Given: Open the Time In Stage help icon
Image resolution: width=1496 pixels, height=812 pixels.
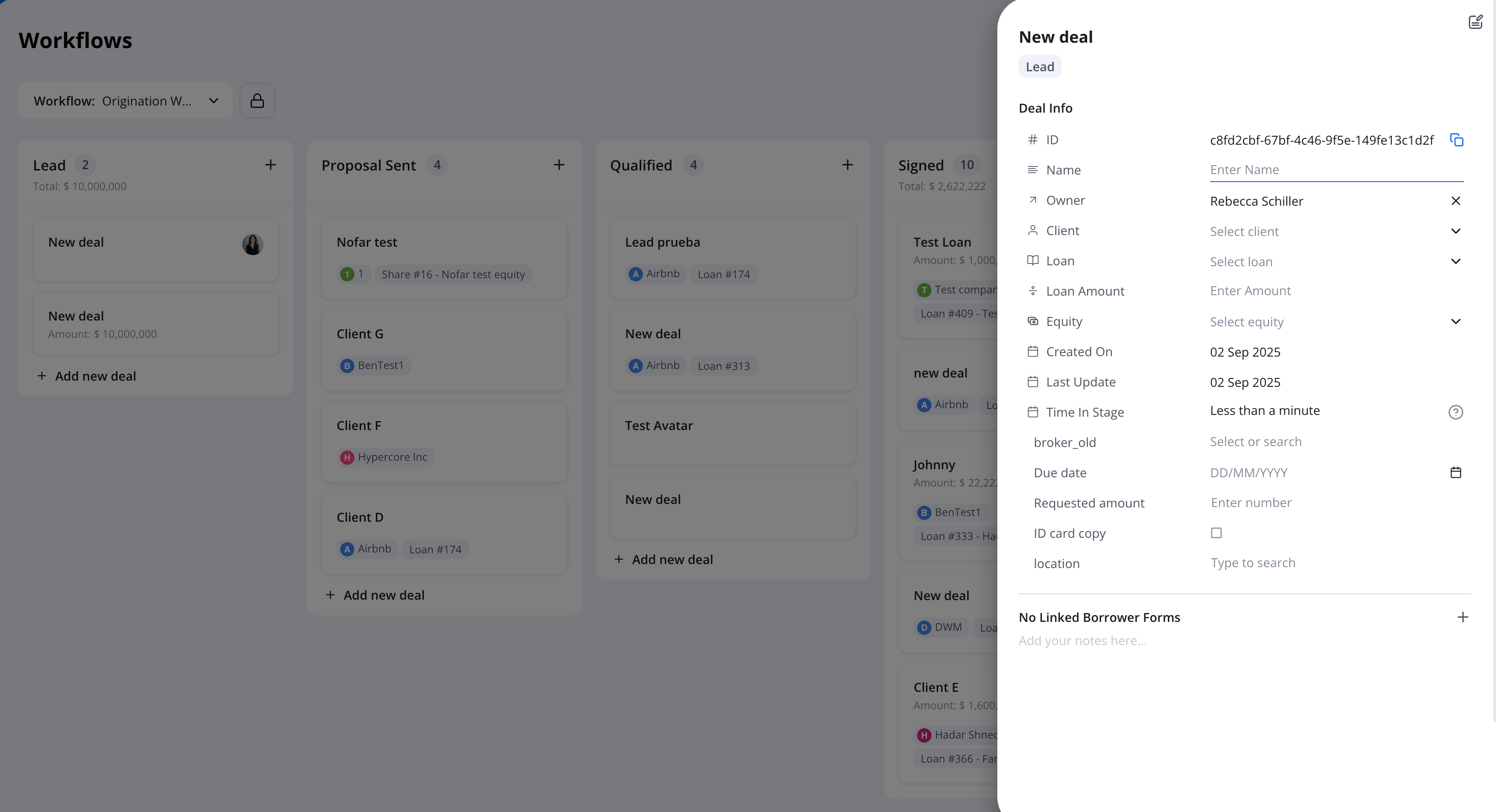Looking at the screenshot, I should point(1455,412).
